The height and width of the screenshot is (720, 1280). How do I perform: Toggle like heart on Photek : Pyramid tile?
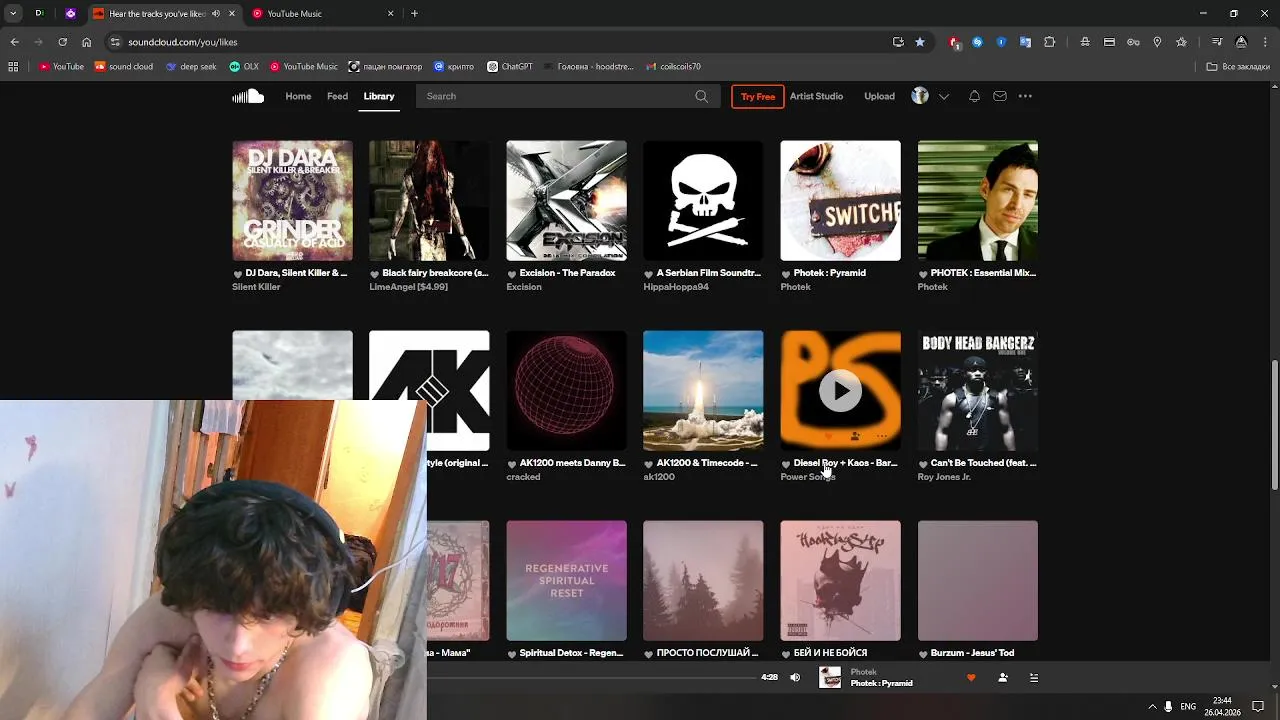[x=786, y=274]
